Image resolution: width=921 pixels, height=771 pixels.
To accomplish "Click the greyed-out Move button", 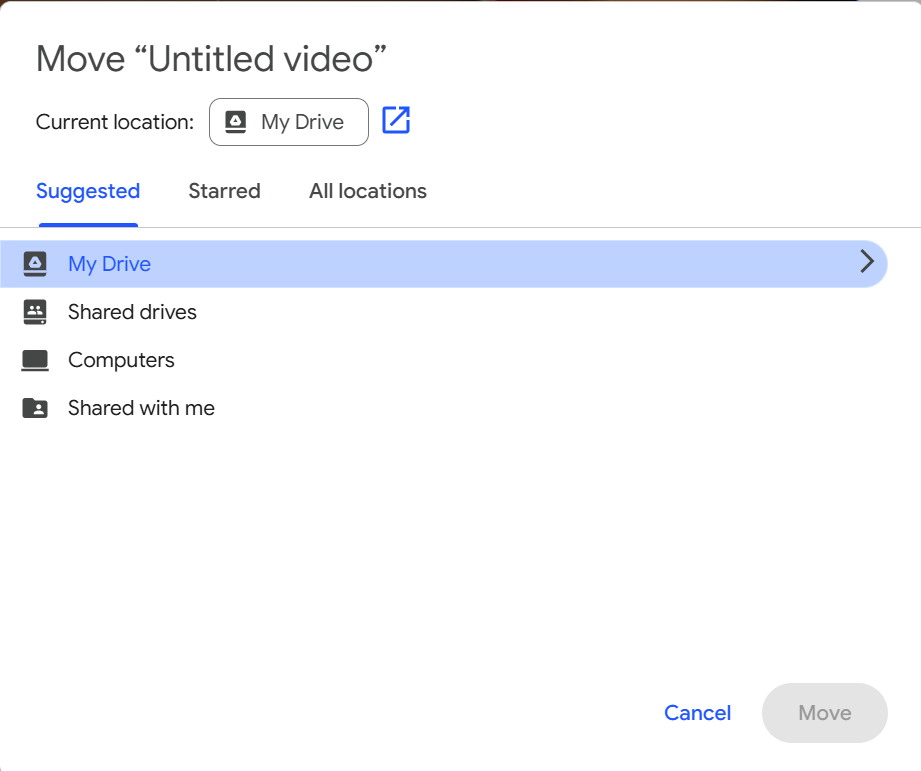I will [x=825, y=712].
